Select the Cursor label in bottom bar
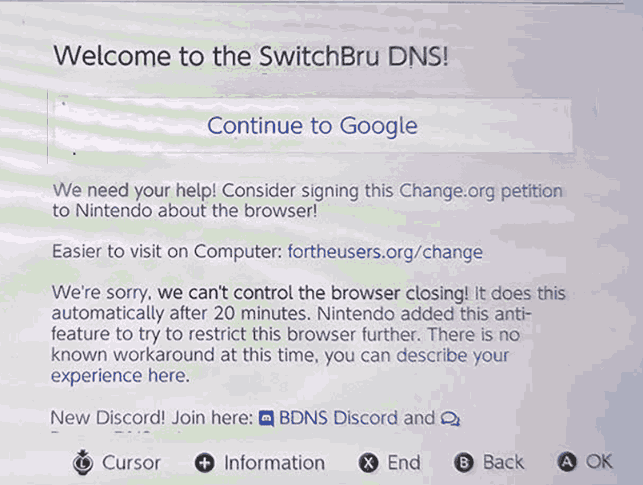643x485 pixels. pos(131,462)
